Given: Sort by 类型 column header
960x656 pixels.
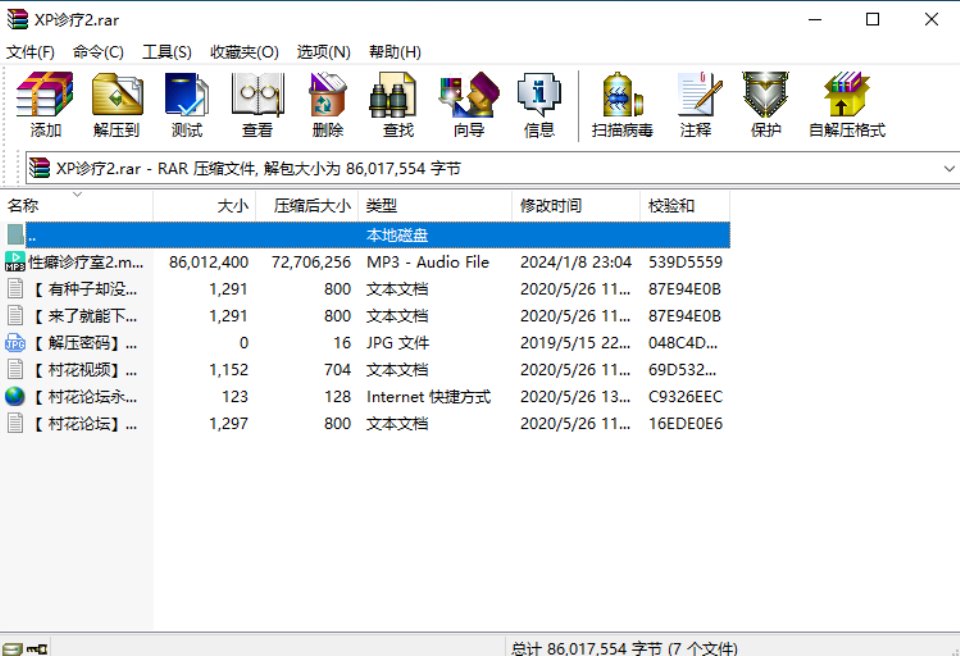Looking at the screenshot, I should point(435,206).
